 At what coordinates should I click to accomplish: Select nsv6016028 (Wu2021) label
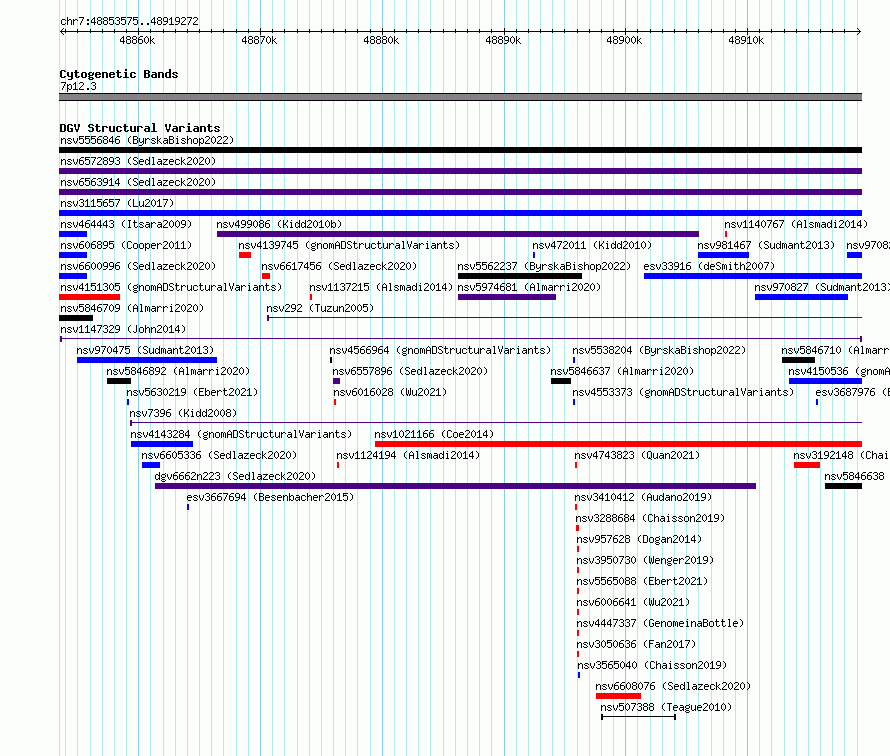pyautogui.click(x=390, y=392)
